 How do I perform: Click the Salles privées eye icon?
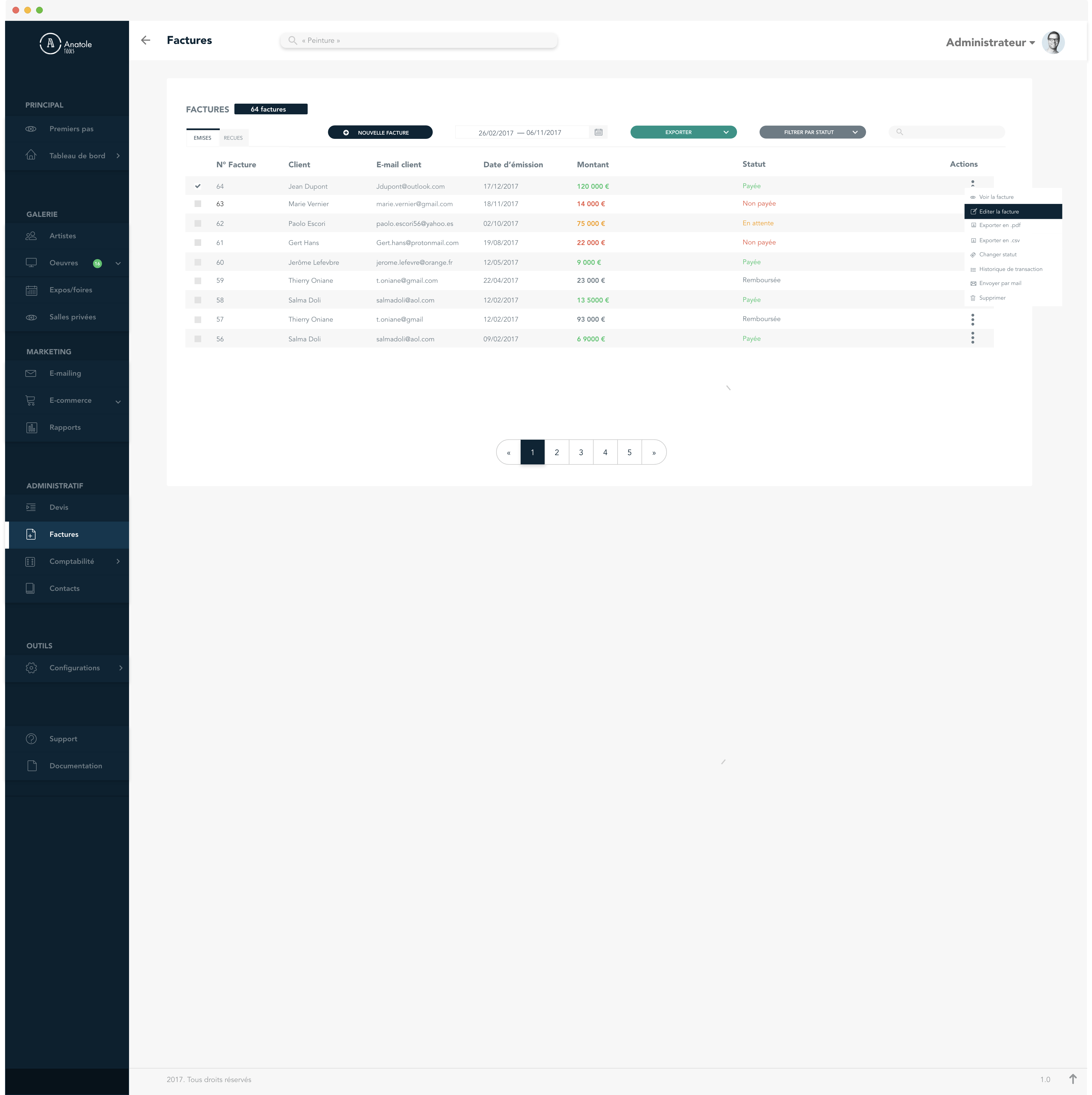tap(31, 317)
